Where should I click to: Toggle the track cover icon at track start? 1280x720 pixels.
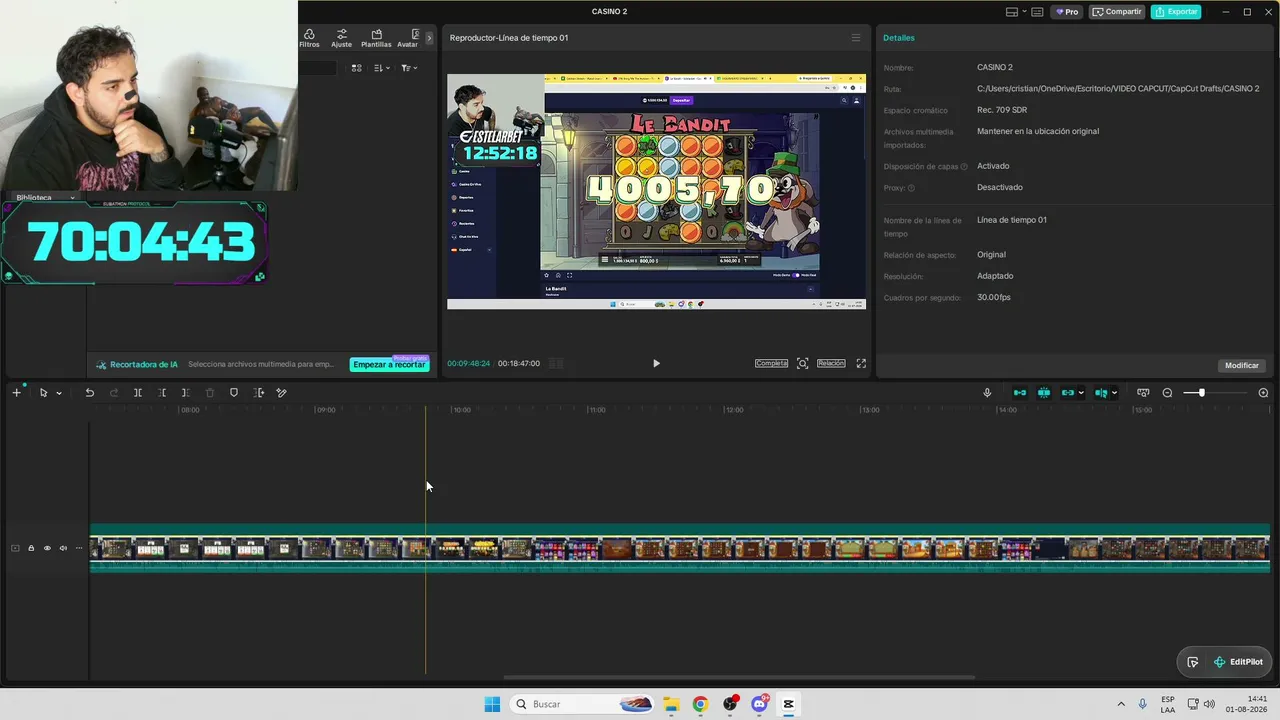pos(15,548)
